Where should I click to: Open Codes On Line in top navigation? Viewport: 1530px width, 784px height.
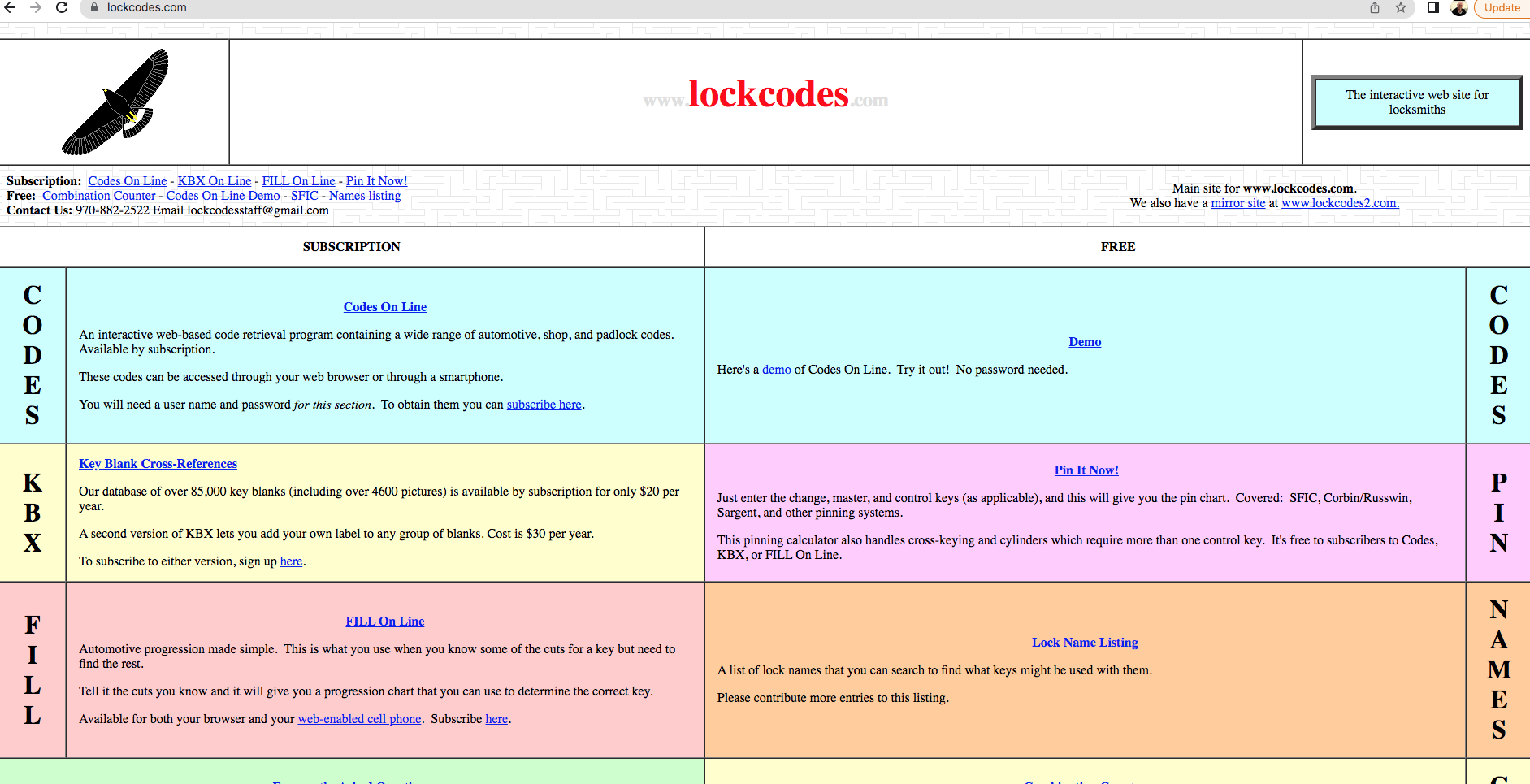(x=128, y=181)
